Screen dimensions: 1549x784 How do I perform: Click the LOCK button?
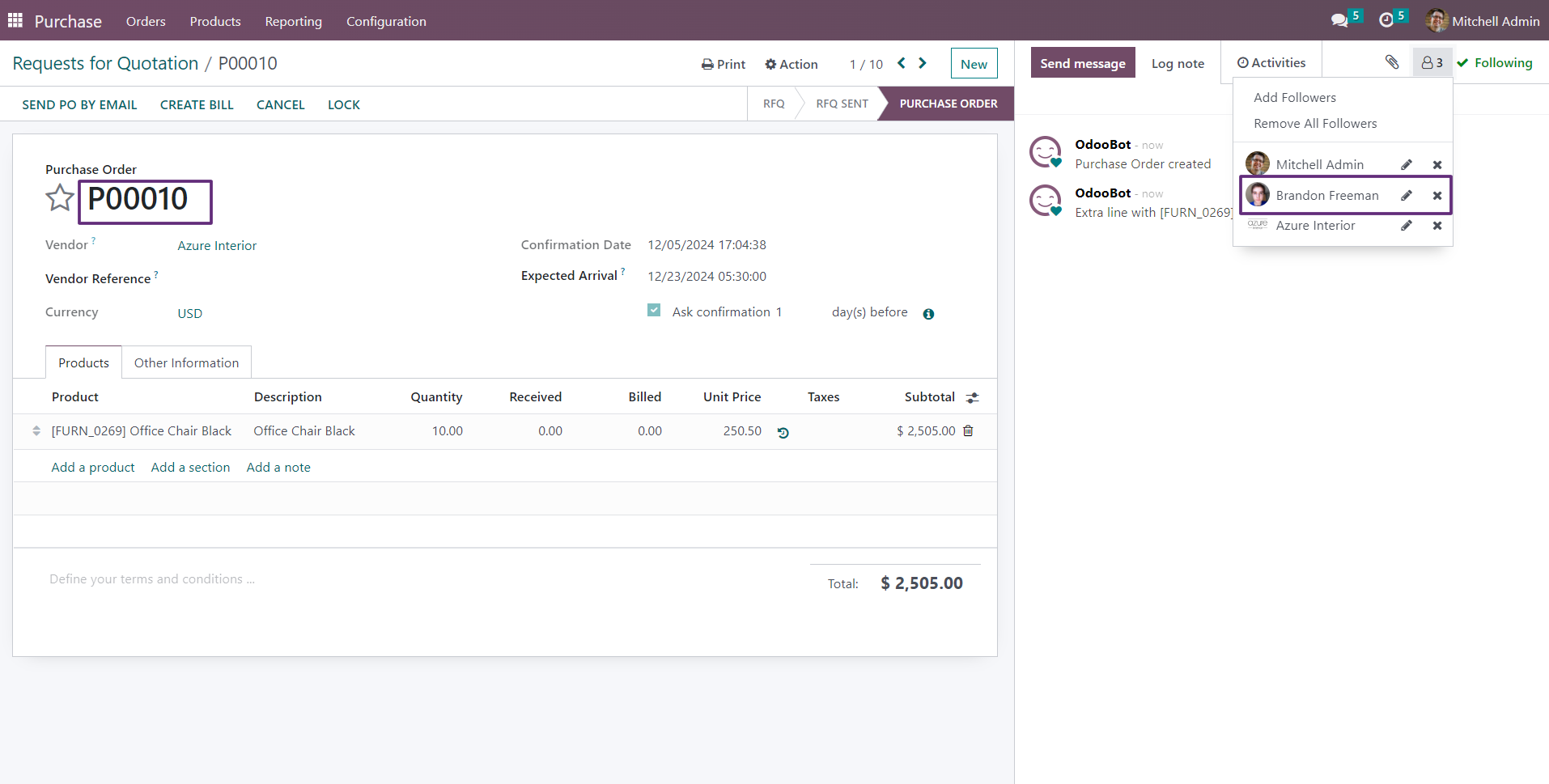click(344, 104)
